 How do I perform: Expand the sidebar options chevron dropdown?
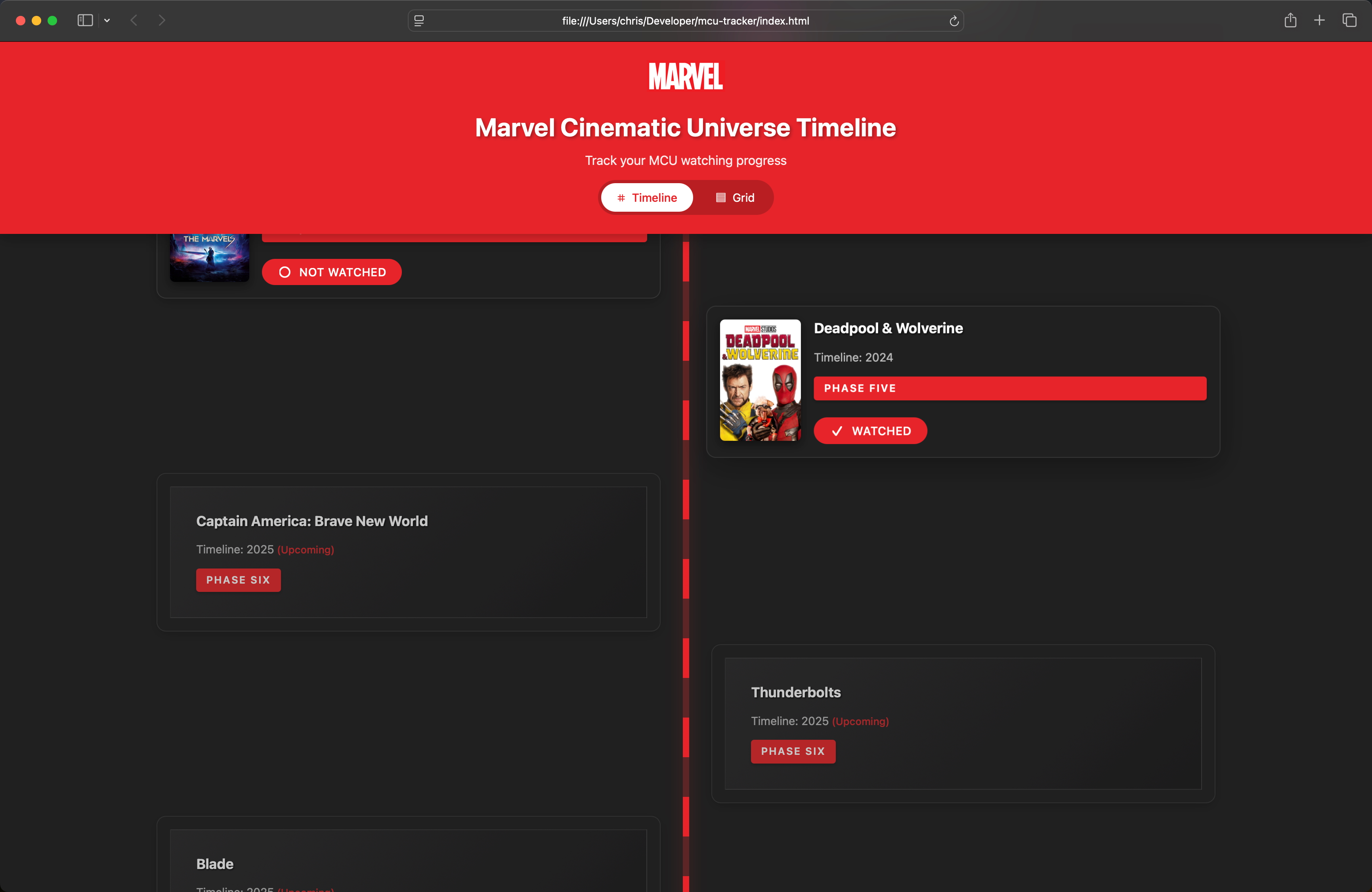[x=107, y=21]
